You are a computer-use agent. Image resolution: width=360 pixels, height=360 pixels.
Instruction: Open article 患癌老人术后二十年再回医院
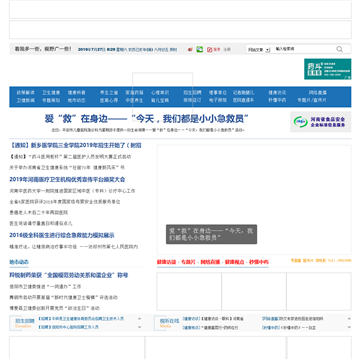click(39, 212)
